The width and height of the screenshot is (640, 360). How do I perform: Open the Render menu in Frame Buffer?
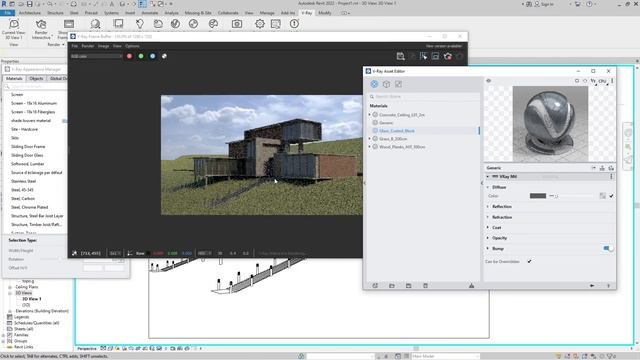[88, 46]
